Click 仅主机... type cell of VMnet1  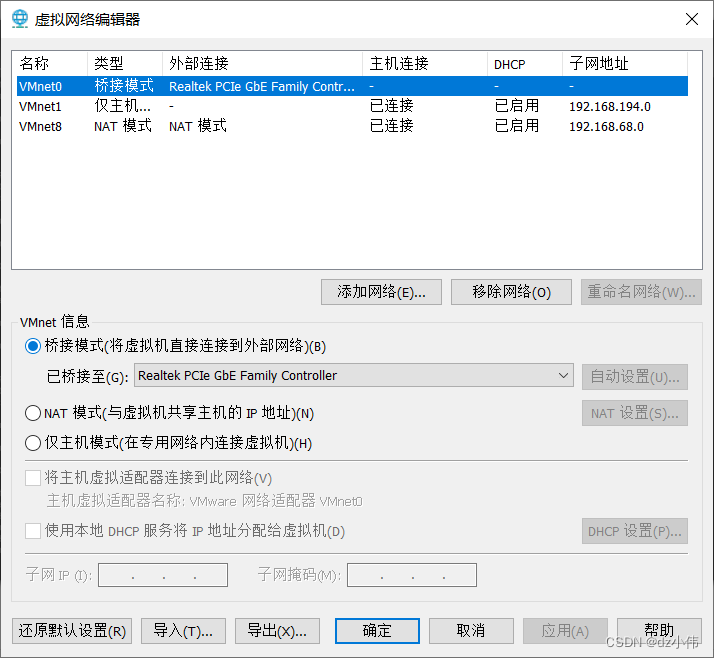(122, 106)
